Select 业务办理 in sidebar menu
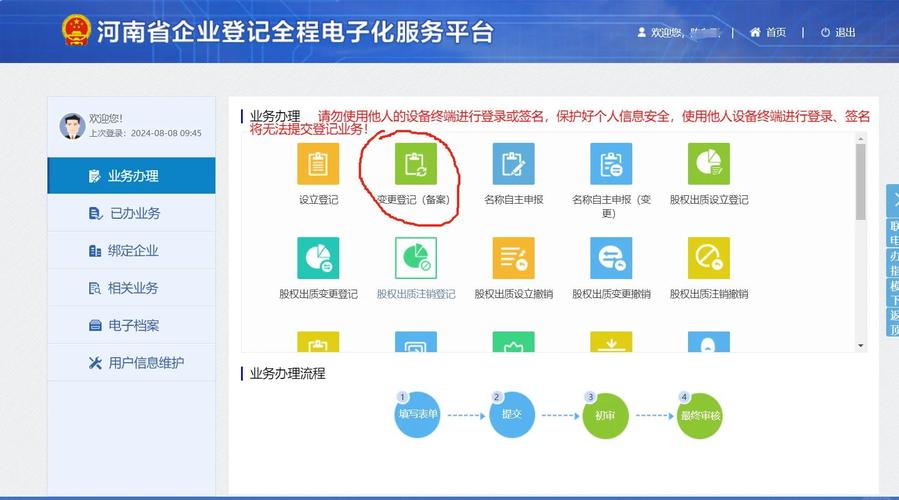Image resolution: width=899 pixels, height=500 pixels. (x=131, y=175)
